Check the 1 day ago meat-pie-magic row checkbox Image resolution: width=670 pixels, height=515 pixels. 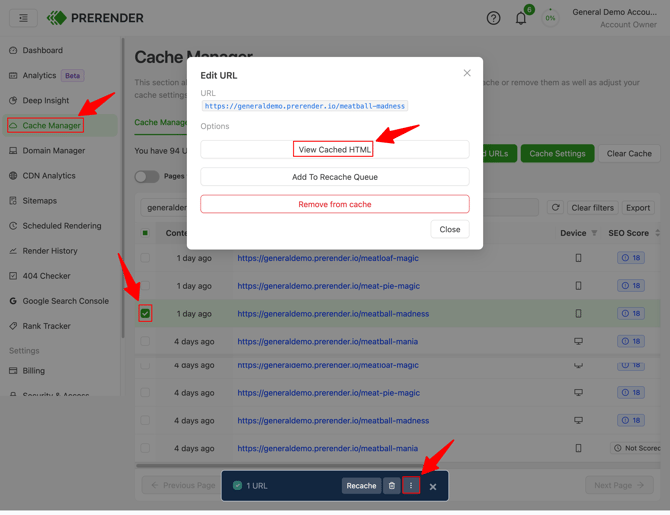145,285
